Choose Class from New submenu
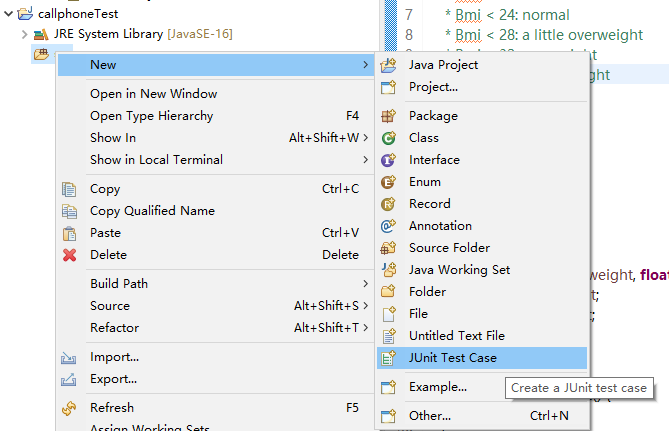Image resolution: width=669 pixels, height=431 pixels. point(482,138)
